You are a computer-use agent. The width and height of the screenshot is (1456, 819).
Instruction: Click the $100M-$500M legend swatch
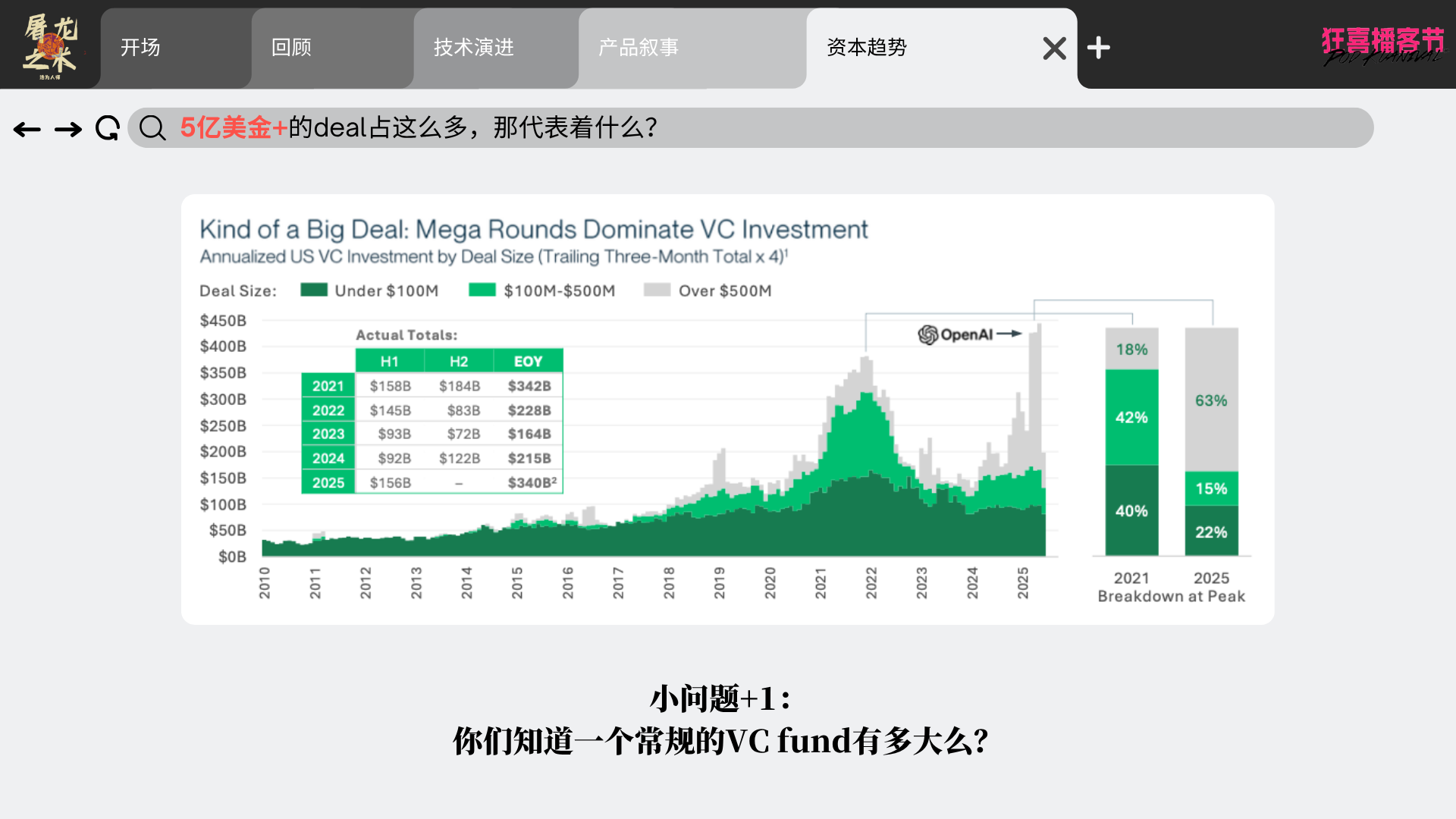pyautogui.click(x=482, y=290)
